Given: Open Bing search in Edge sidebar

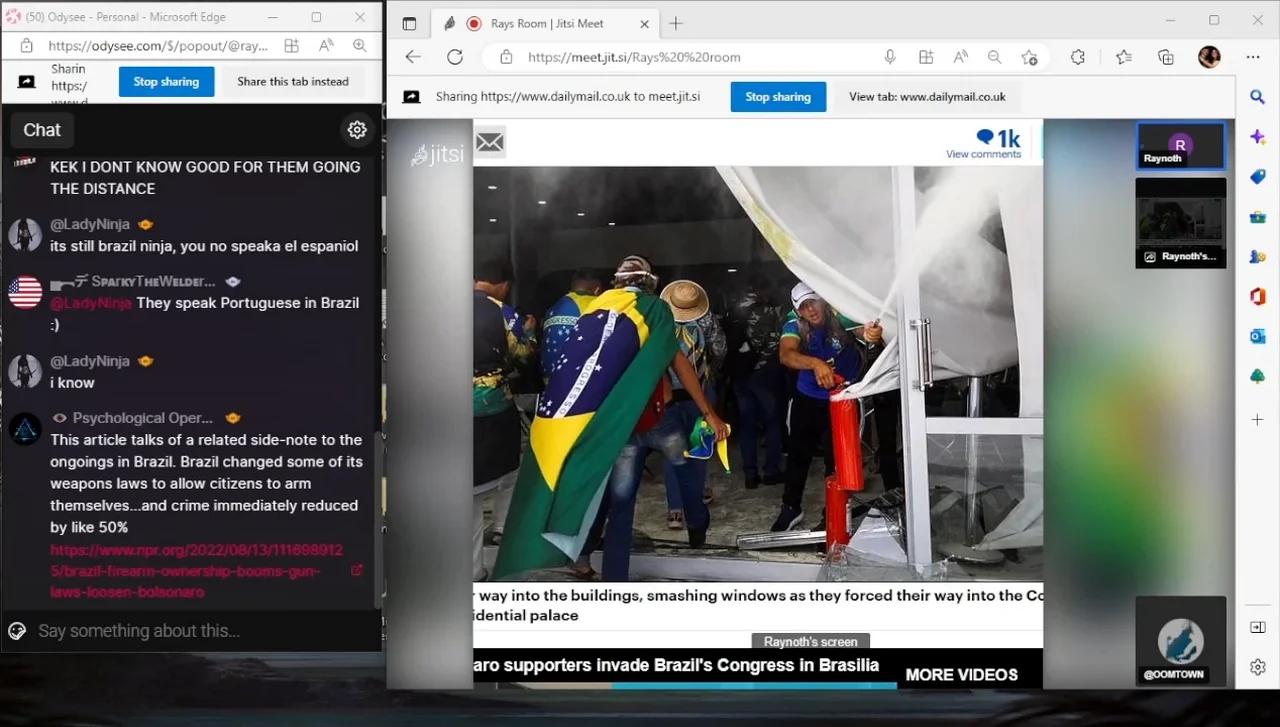Looking at the screenshot, I should tap(1257, 97).
